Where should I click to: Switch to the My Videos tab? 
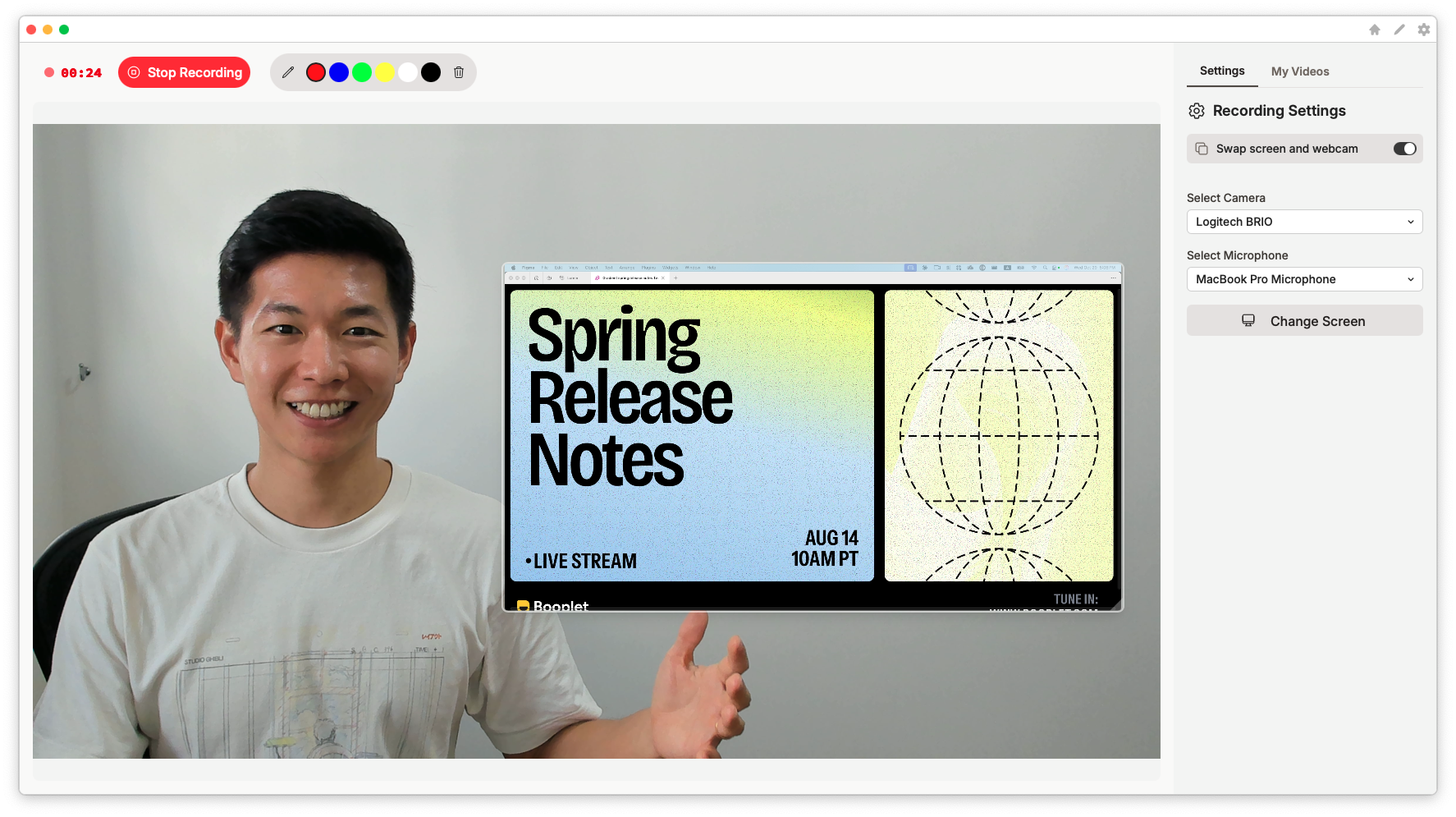(x=1300, y=71)
